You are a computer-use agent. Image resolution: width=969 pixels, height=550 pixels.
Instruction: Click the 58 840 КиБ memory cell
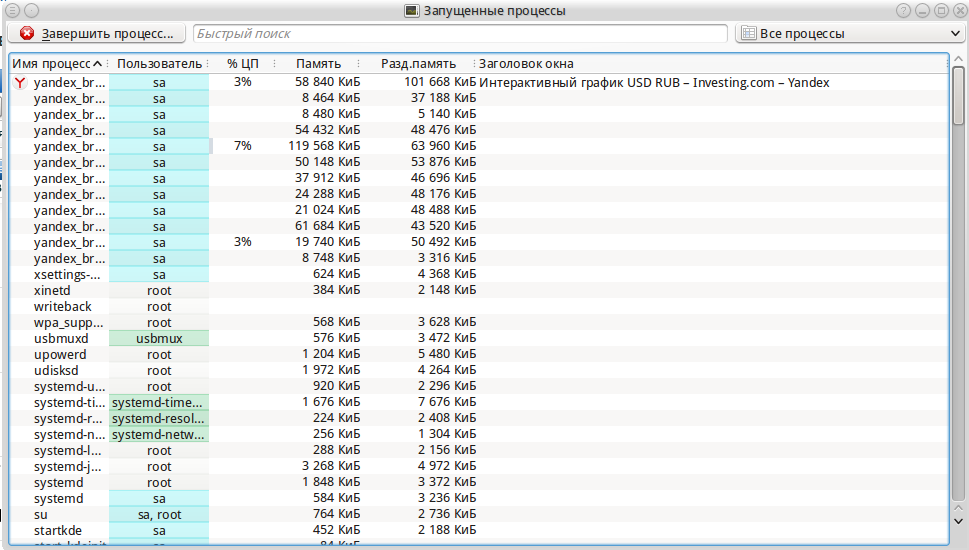pos(328,82)
